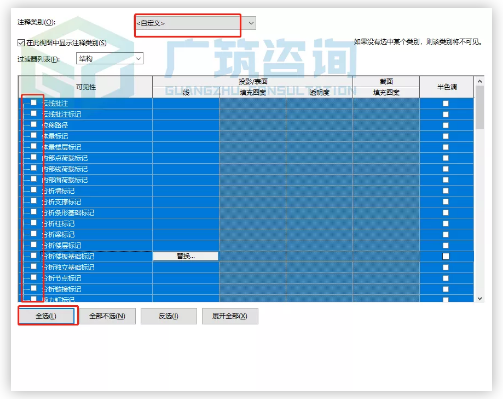Click the 展开全部(X) expand all button
Viewport: 503px width, 399px height.
pyautogui.click(x=230, y=316)
